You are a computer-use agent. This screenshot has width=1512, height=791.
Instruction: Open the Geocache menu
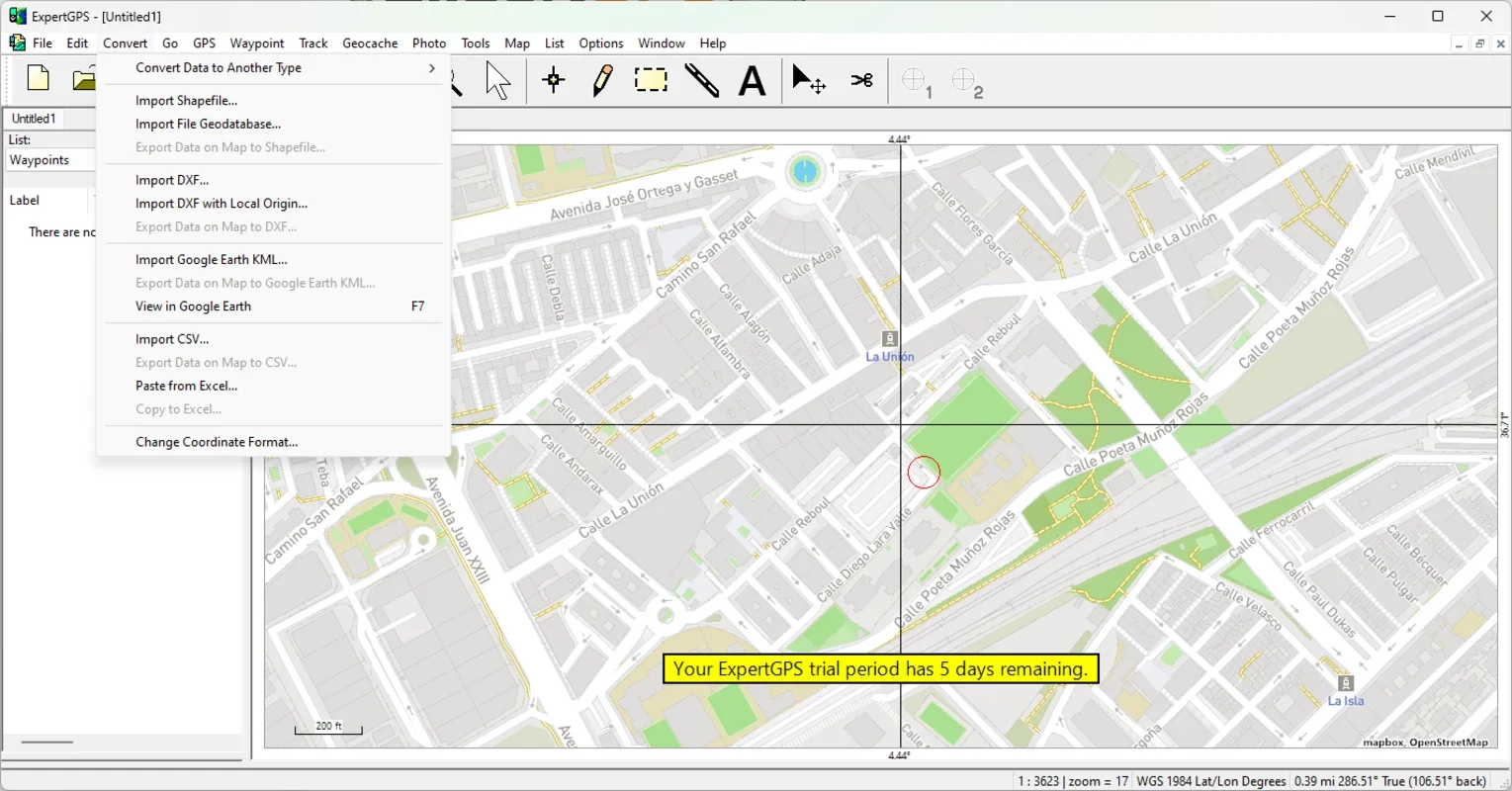point(370,44)
